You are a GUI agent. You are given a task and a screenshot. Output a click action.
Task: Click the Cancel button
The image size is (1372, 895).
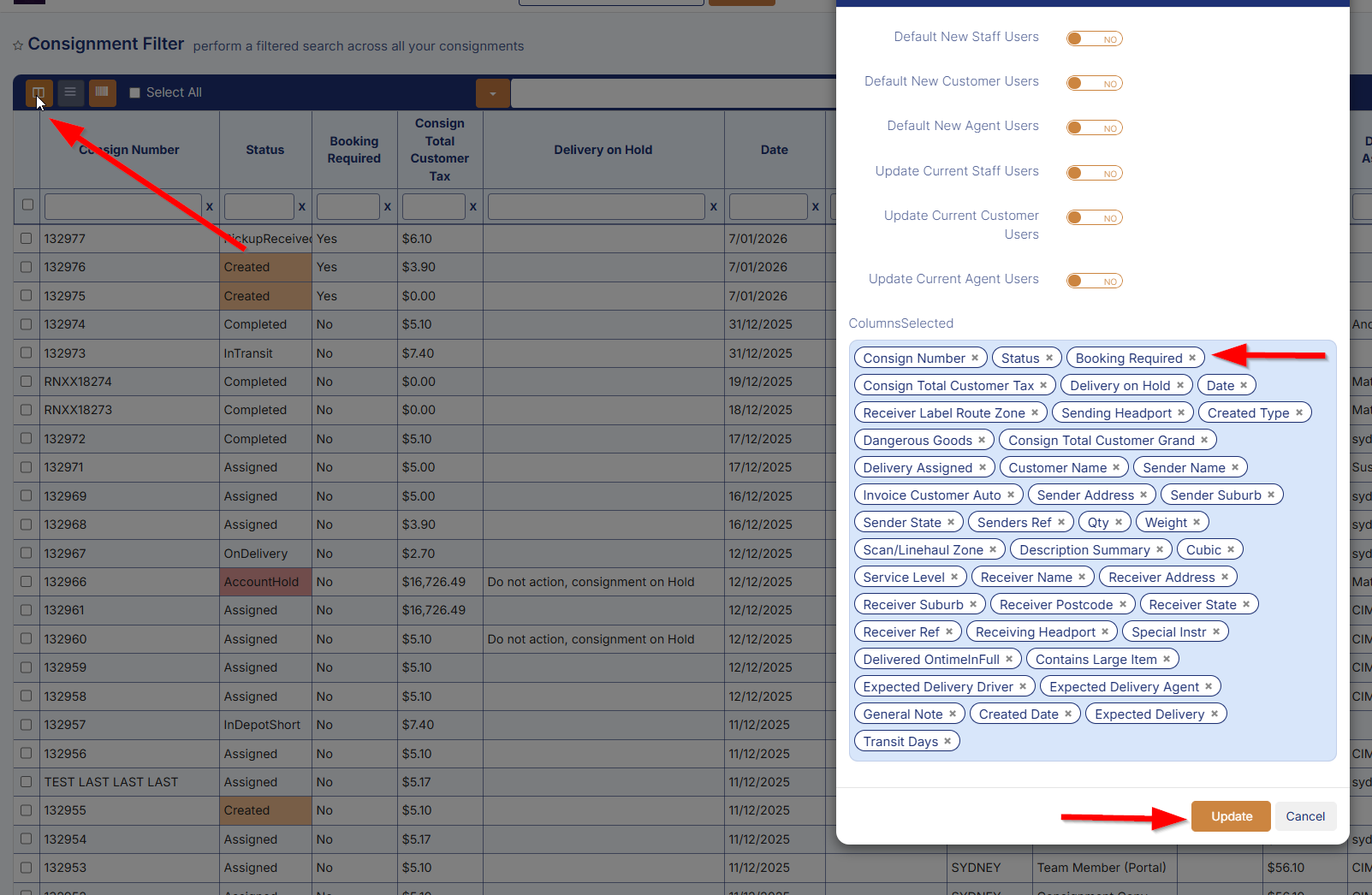click(x=1304, y=816)
